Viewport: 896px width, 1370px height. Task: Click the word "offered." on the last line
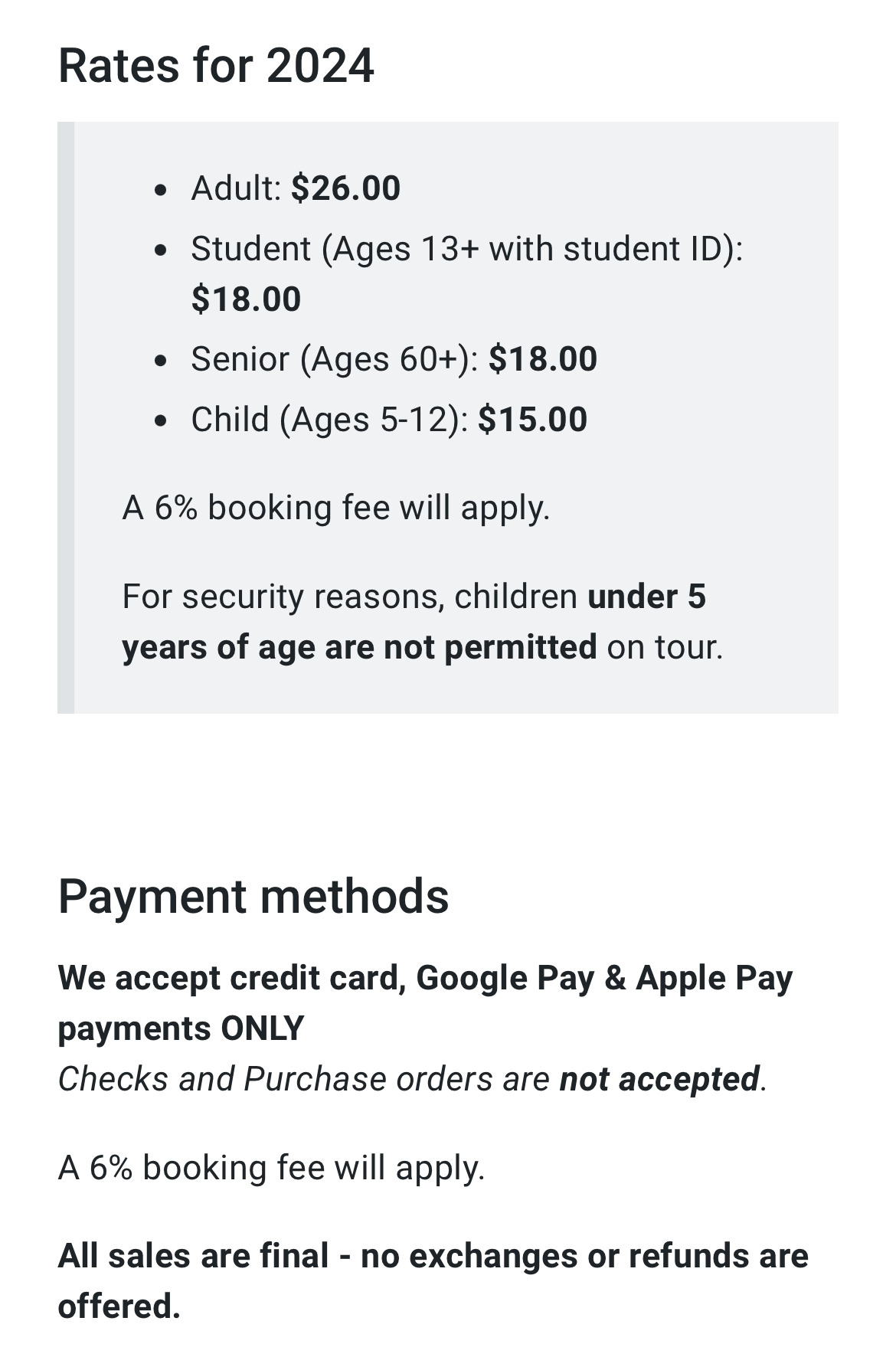(x=119, y=1306)
